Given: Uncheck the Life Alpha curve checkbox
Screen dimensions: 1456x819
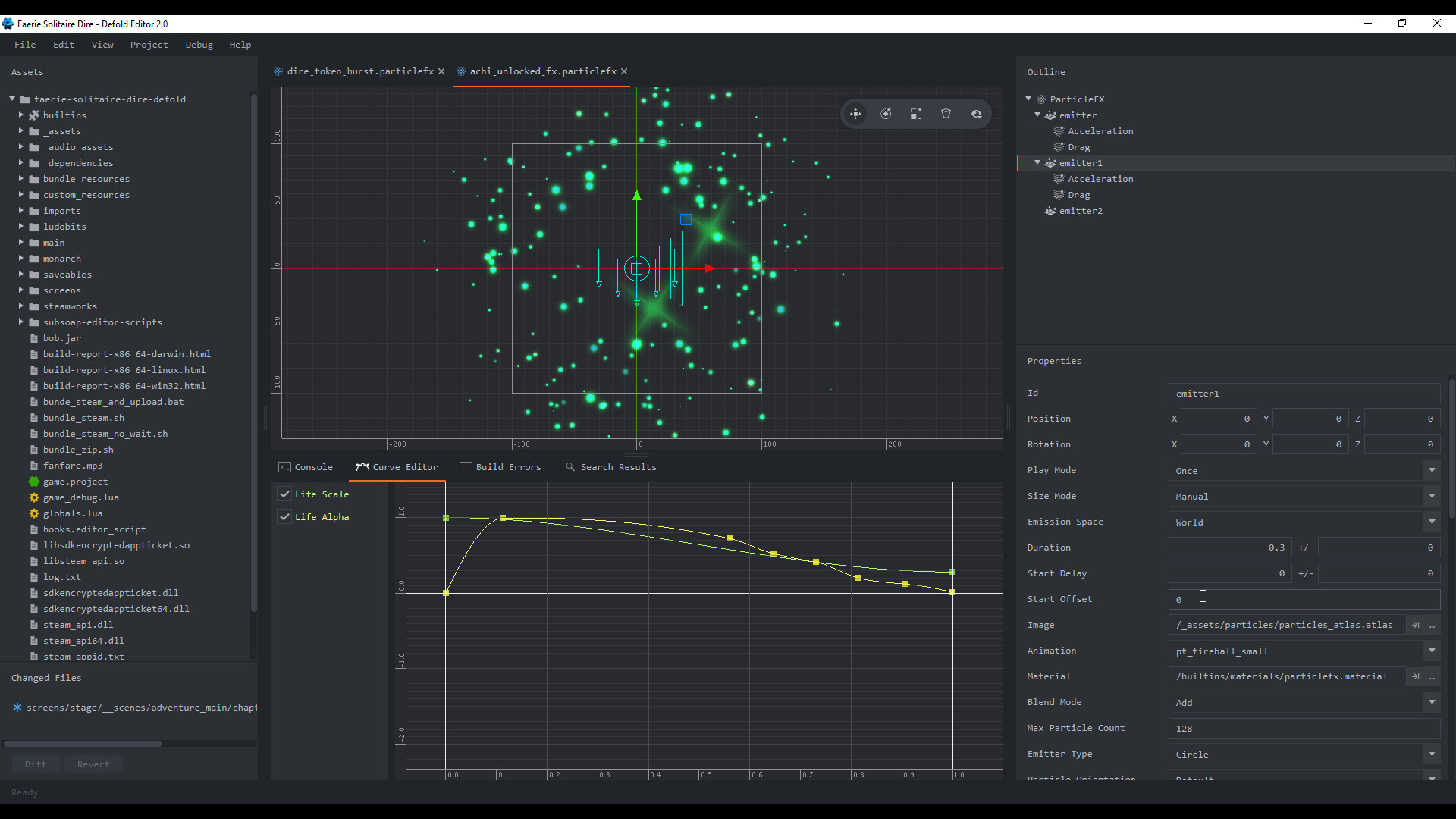Looking at the screenshot, I should click(284, 516).
